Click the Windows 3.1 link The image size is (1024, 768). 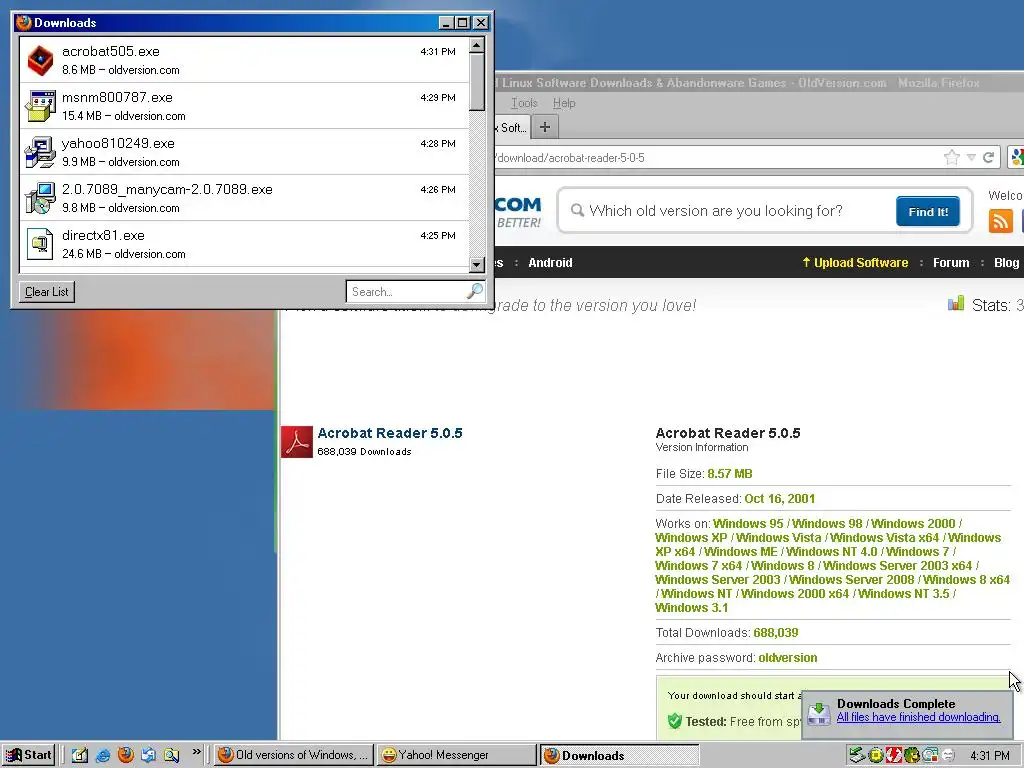tap(692, 608)
